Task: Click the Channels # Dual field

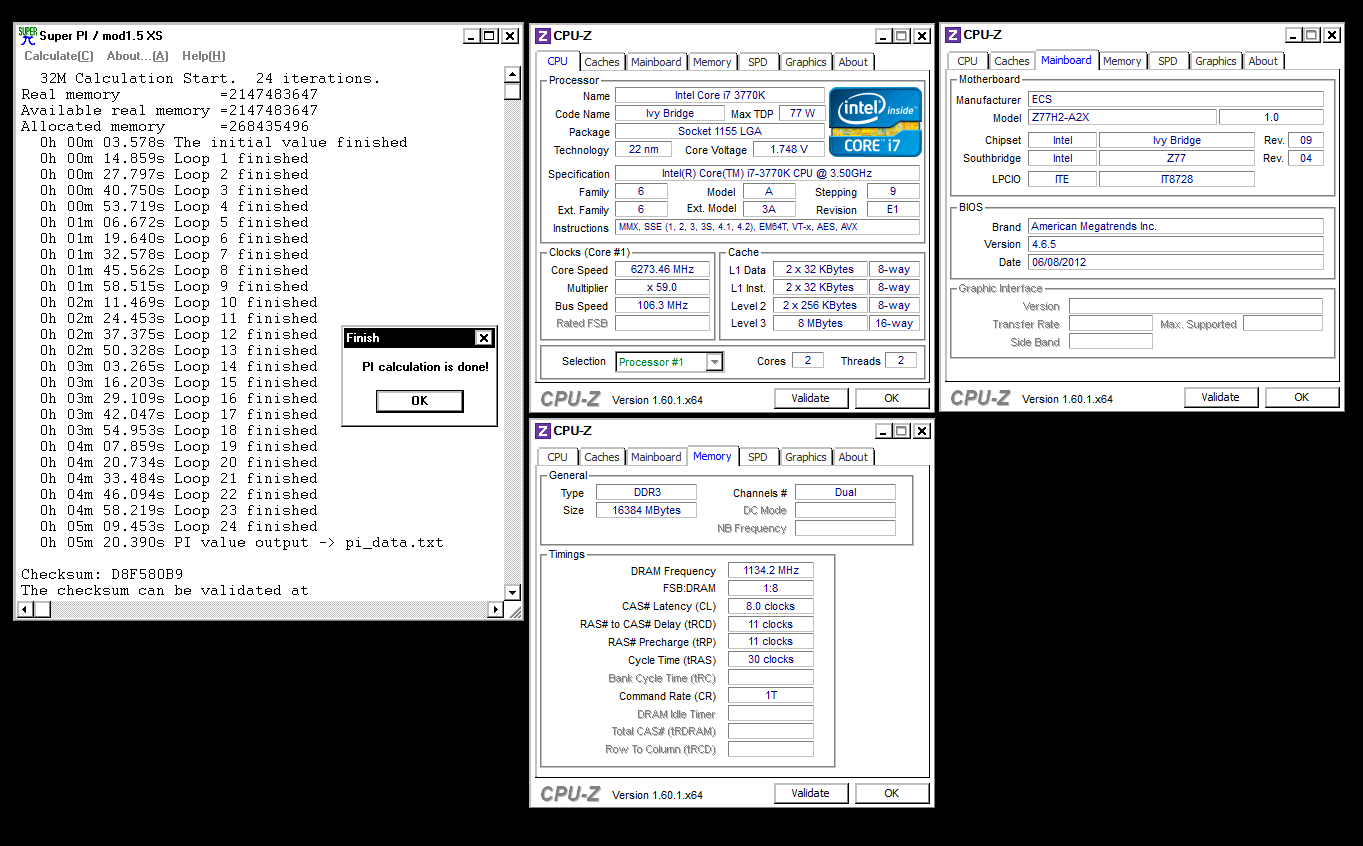Action: pos(845,493)
